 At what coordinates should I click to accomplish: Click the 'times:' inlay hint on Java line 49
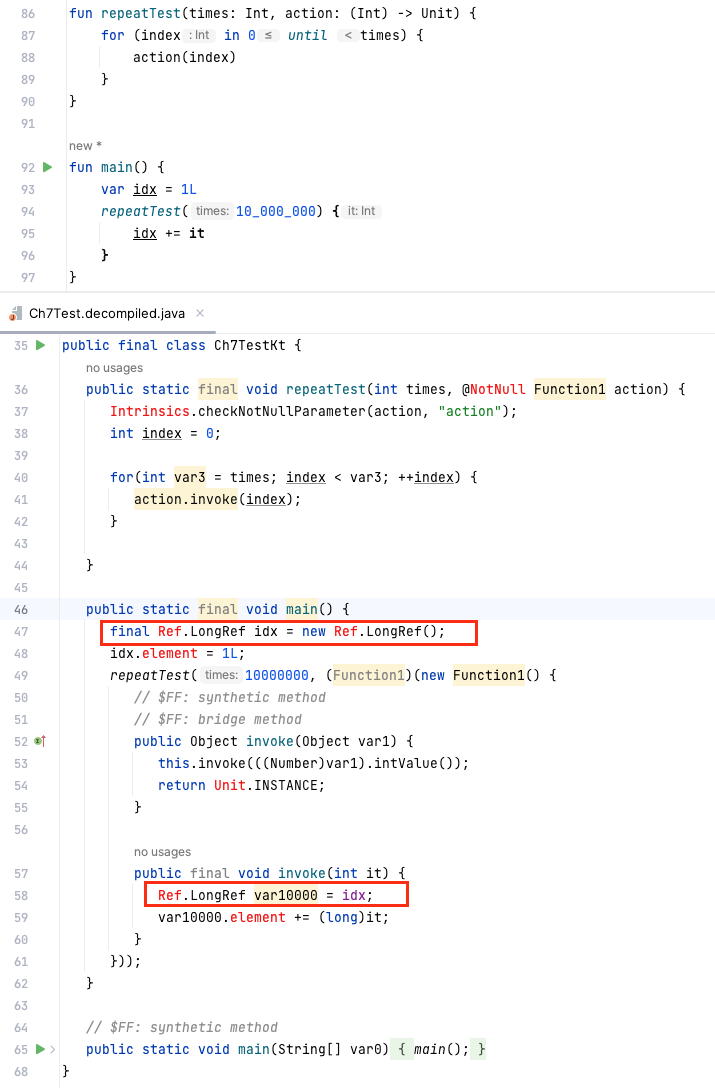(221, 675)
